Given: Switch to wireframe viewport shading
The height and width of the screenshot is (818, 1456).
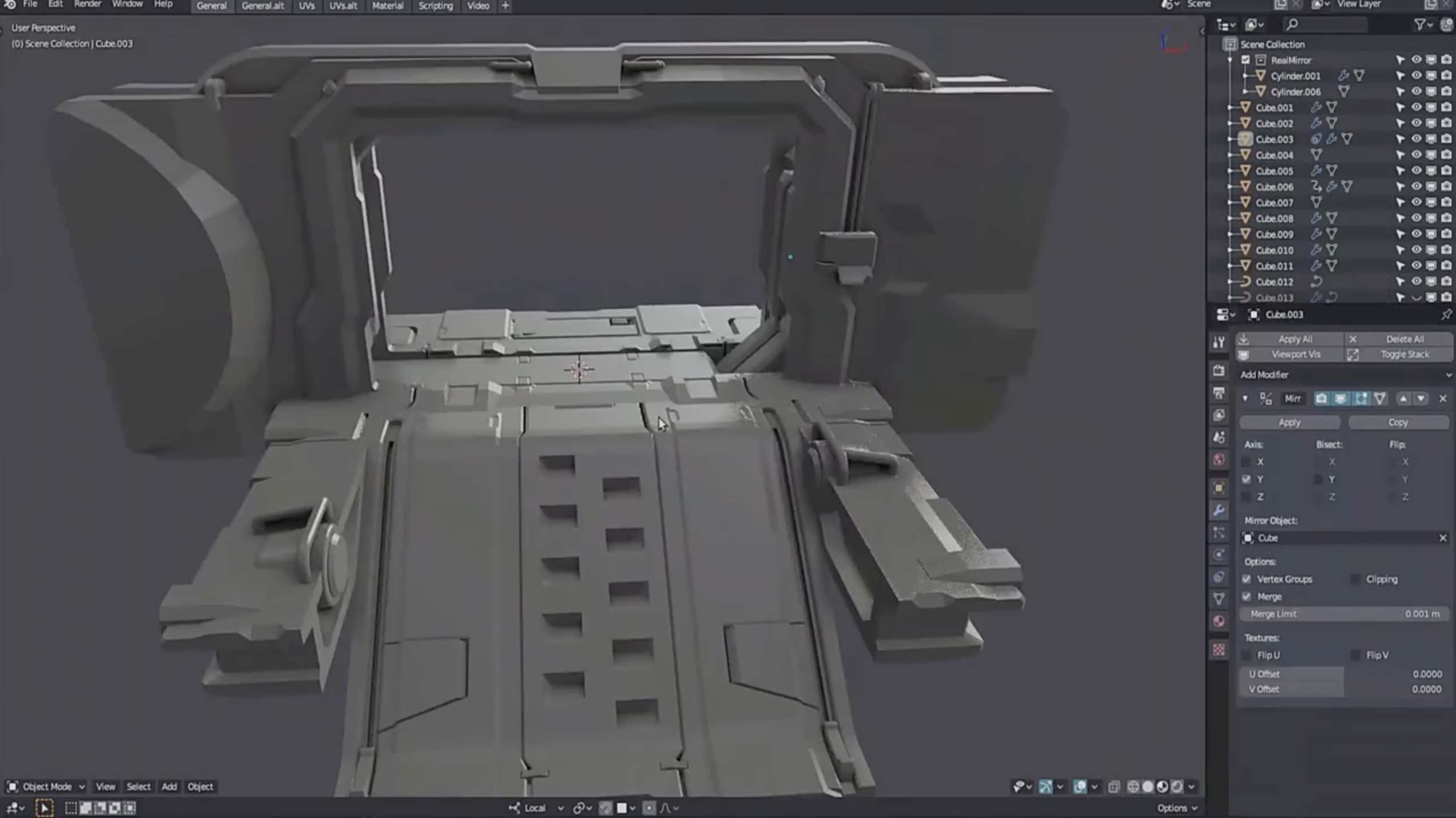Looking at the screenshot, I should pyautogui.click(x=1132, y=787).
